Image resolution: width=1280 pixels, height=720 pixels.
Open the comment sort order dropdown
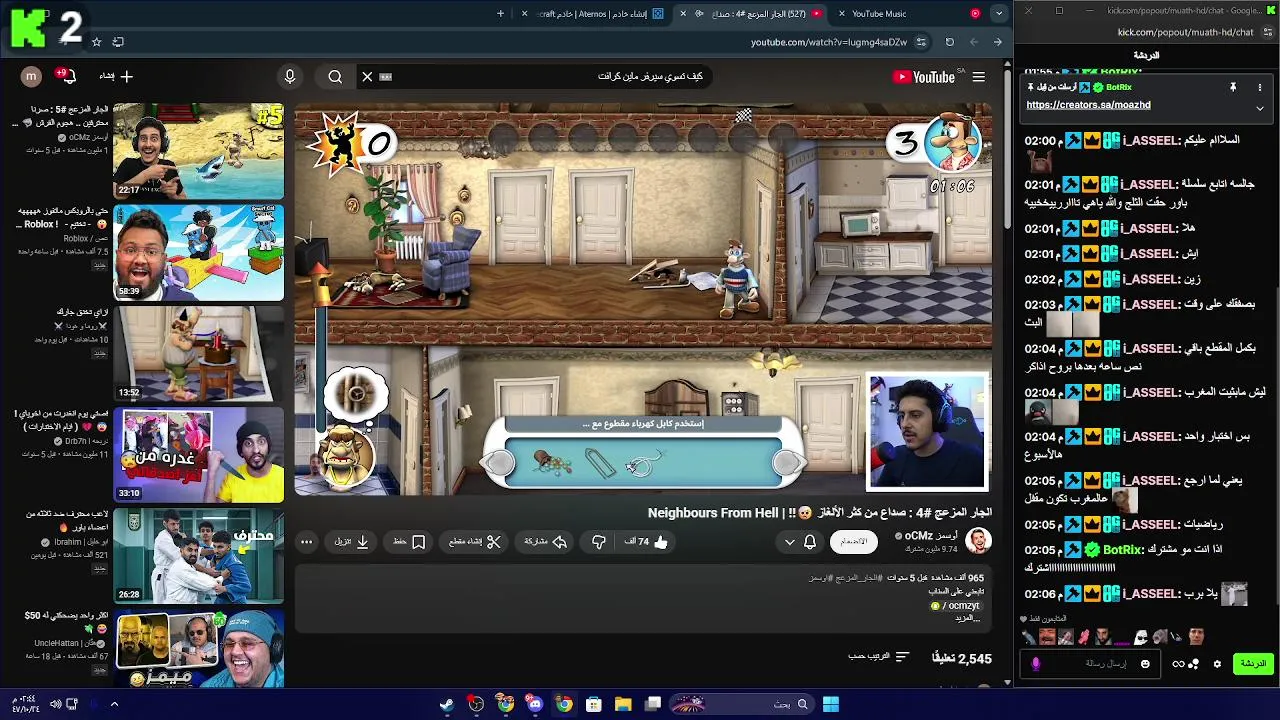879,657
